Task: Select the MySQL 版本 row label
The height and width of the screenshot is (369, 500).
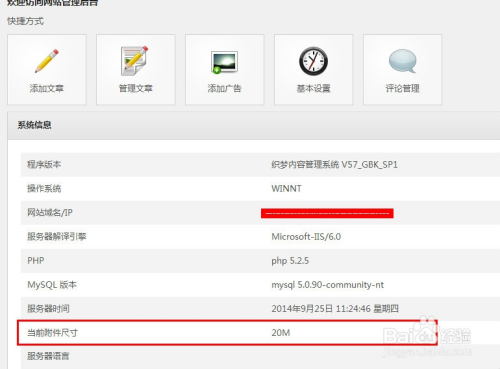Action: (52, 285)
